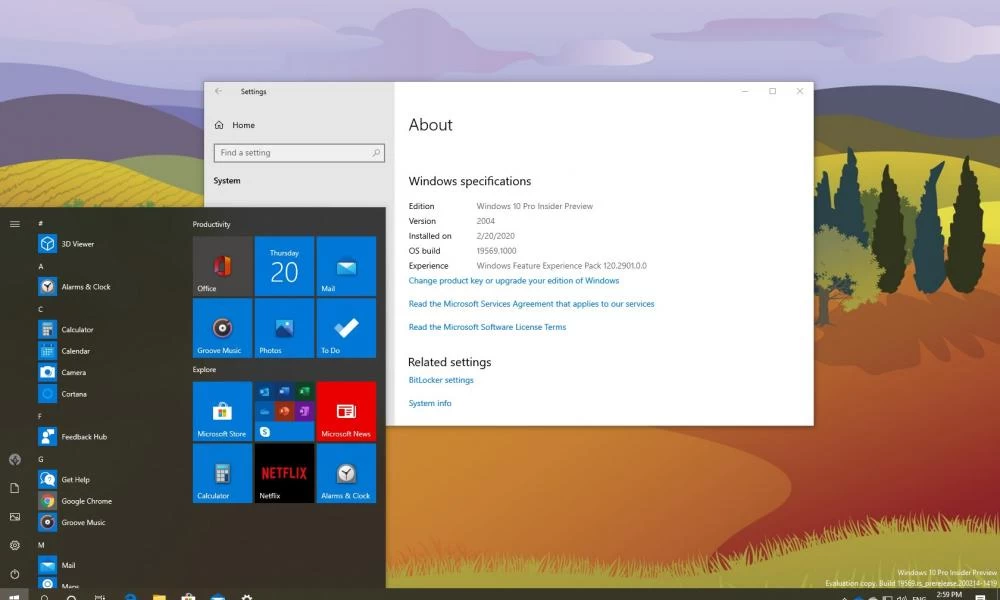Screen dimensions: 1000x600
Task: Open the To Do tile
Action: point(346,328)
